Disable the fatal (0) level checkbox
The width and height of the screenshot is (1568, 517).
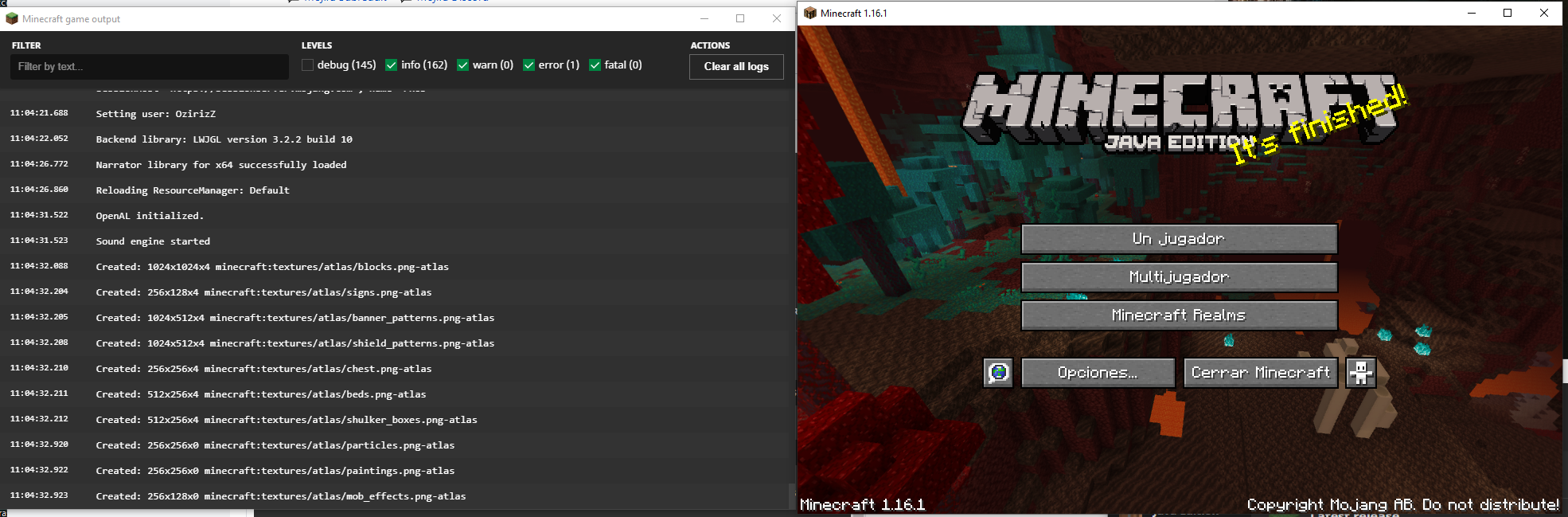coord(595,65)
